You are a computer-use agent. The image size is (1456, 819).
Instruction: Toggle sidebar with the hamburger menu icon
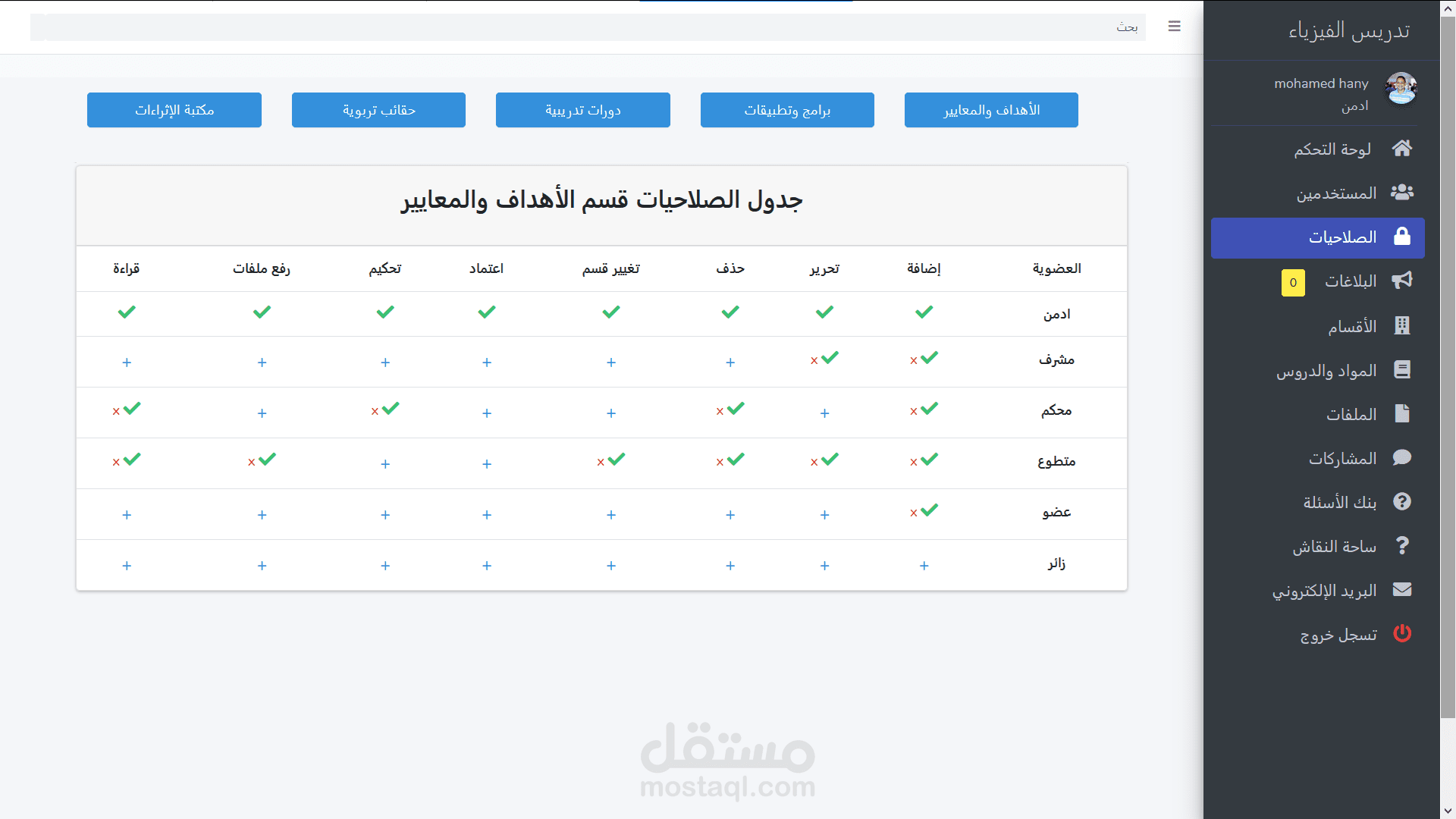pyautogui.click(x=1174, y=27)
